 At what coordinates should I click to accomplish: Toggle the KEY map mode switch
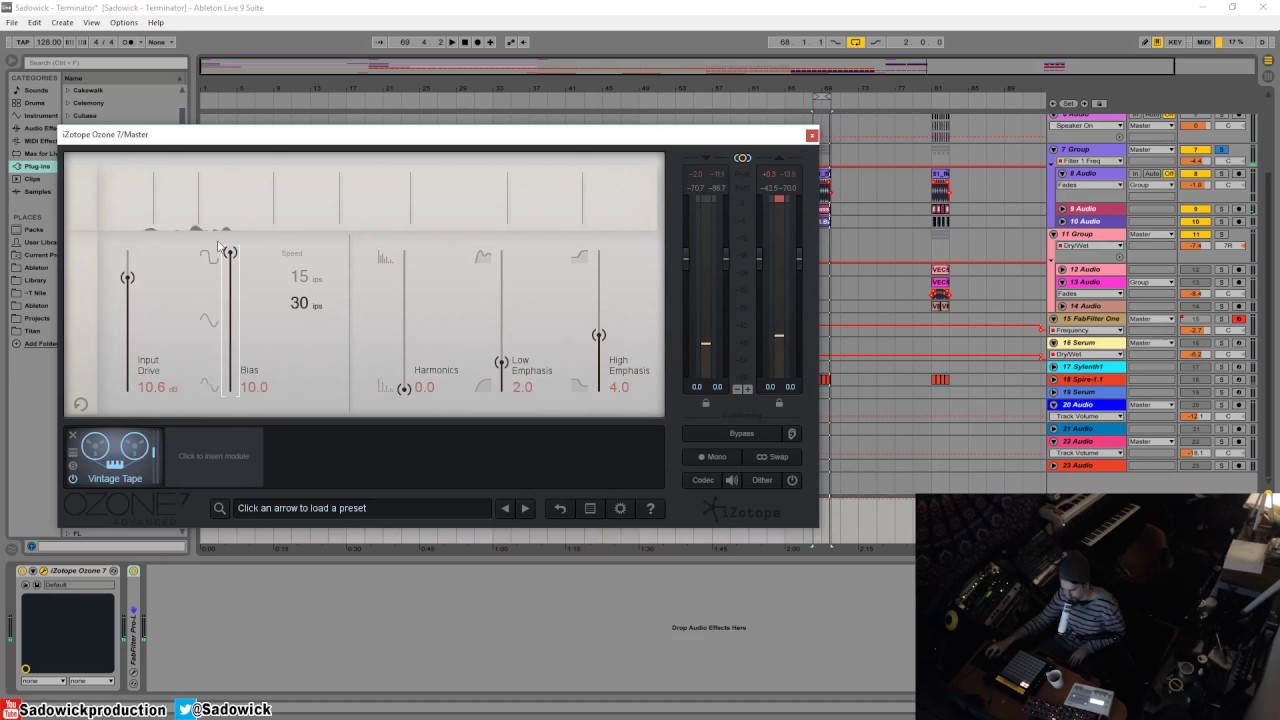(x=1176, y=42)
